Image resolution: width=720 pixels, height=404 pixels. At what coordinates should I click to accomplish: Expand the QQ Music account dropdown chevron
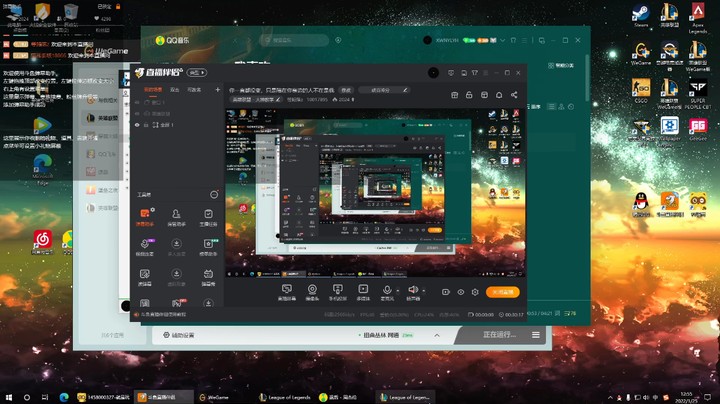pos(503,40)
